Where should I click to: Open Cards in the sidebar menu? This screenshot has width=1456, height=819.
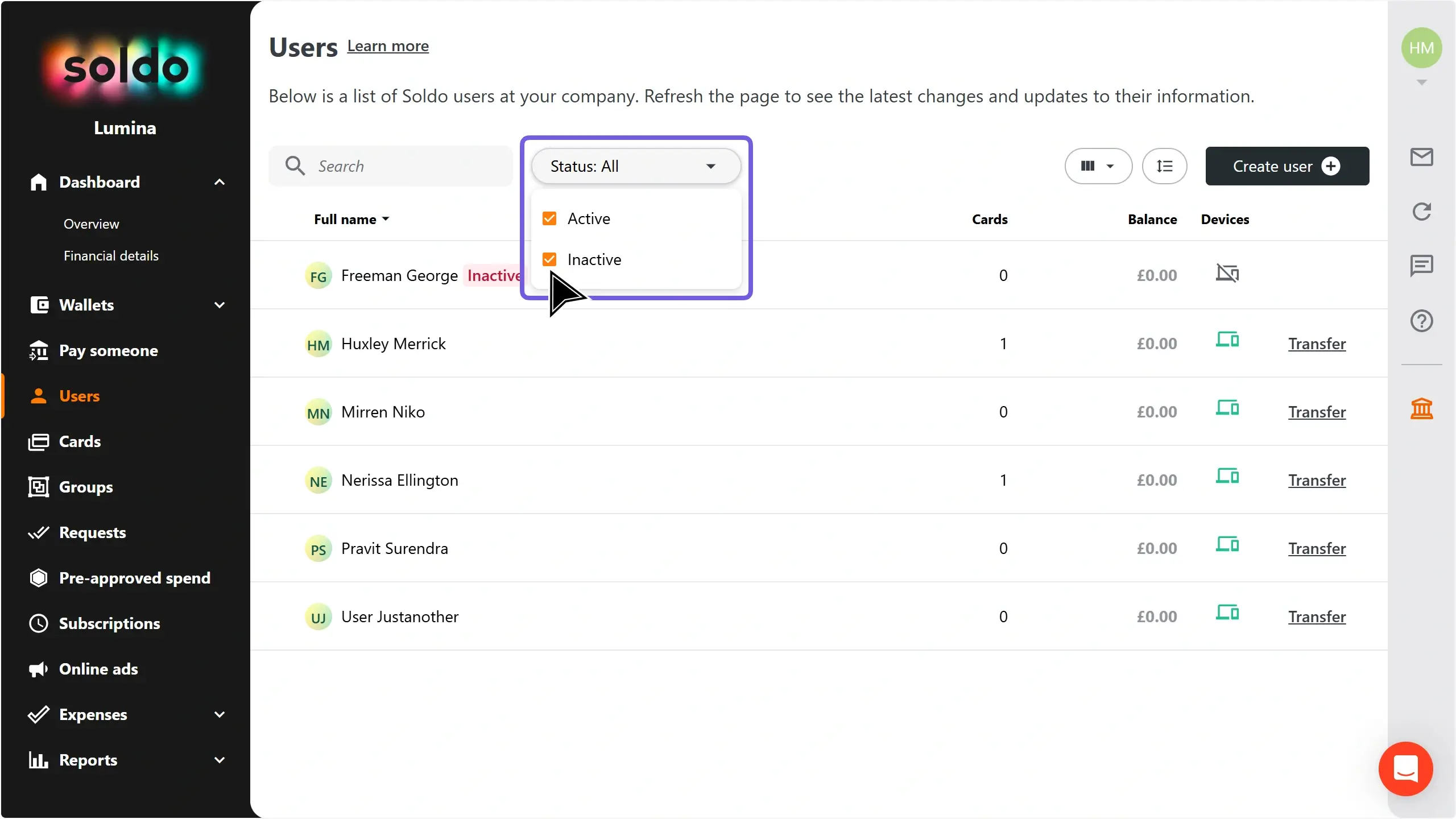click(x=80, y=441)
